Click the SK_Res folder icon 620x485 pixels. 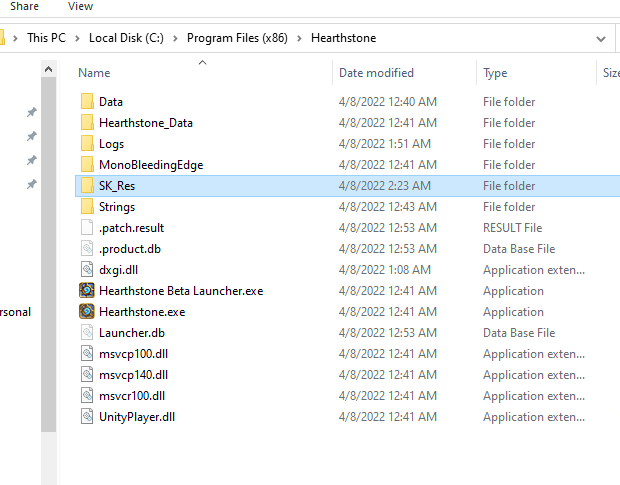coord(87,186)
